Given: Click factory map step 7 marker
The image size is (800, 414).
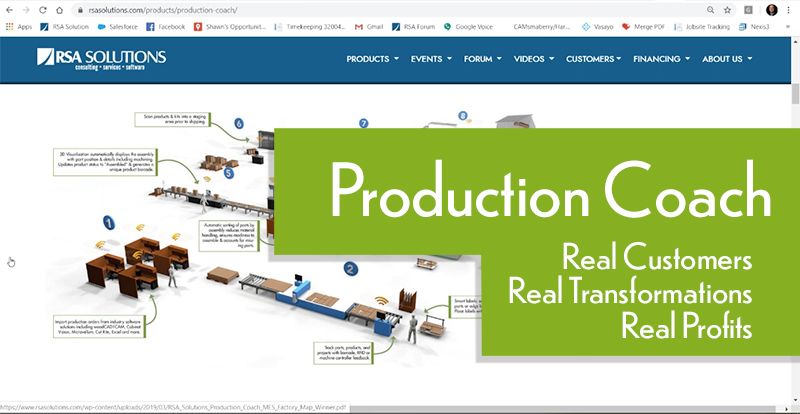Looking at the screenshot, I should coord(363,123).
